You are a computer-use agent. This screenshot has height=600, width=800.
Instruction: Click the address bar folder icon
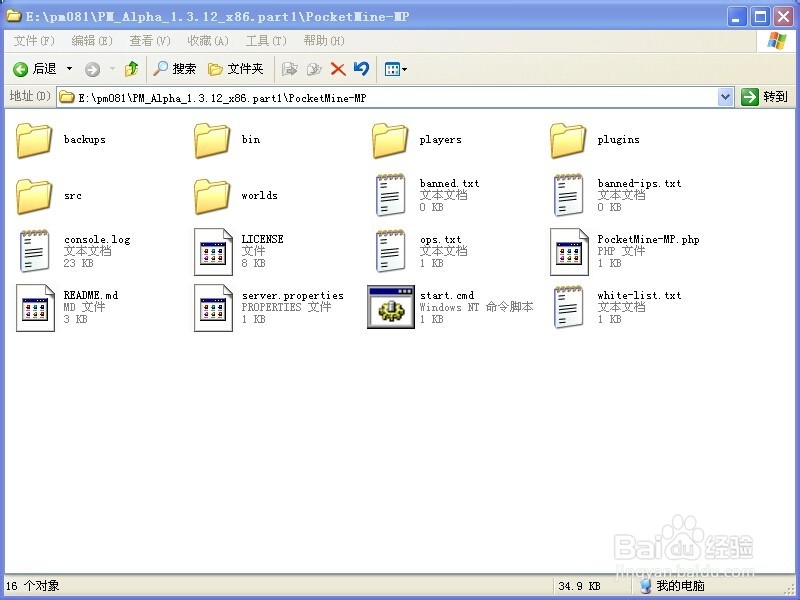click(x=66, y=97)
